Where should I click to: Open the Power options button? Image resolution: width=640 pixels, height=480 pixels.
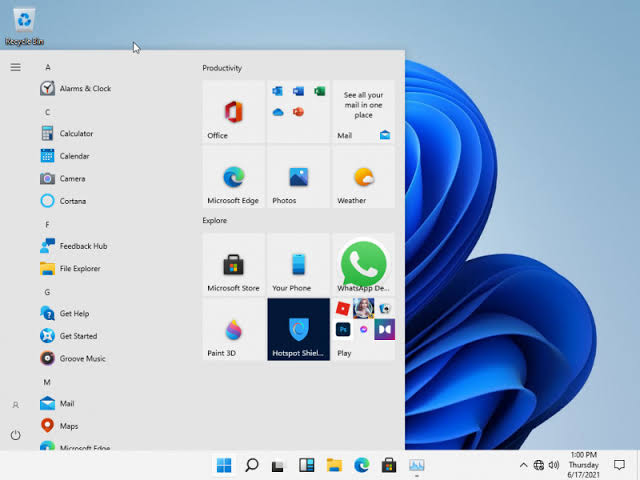(16, 435)
